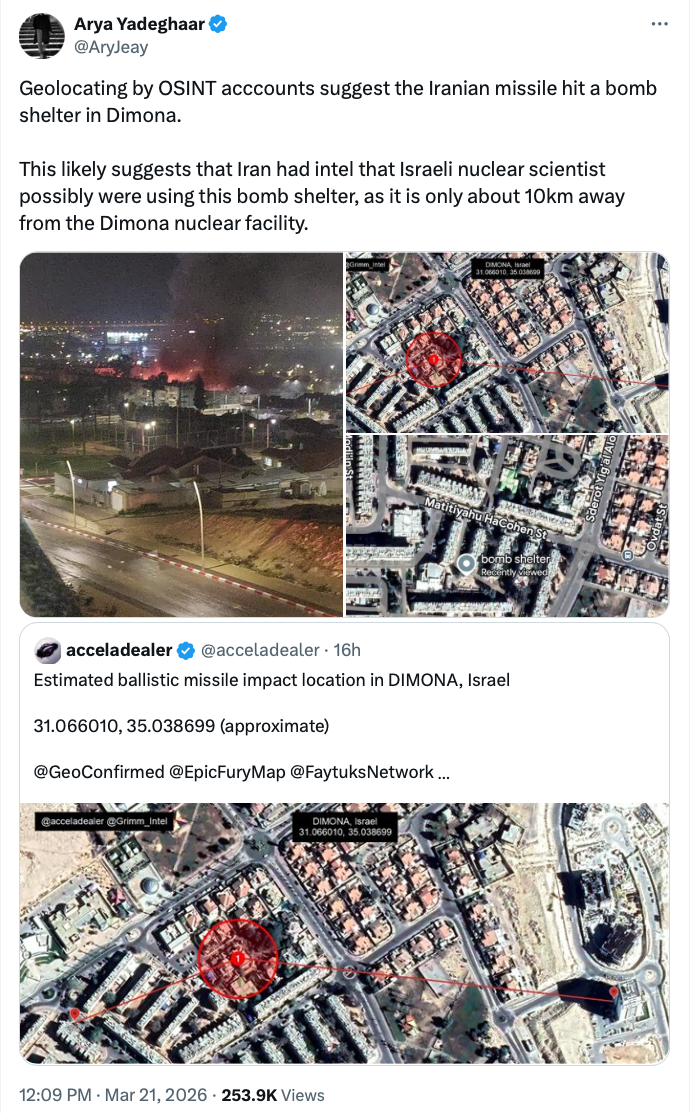Click red pin at right end of quoted map line
This screenshot has width=693, height=1113.
(613, 992)
